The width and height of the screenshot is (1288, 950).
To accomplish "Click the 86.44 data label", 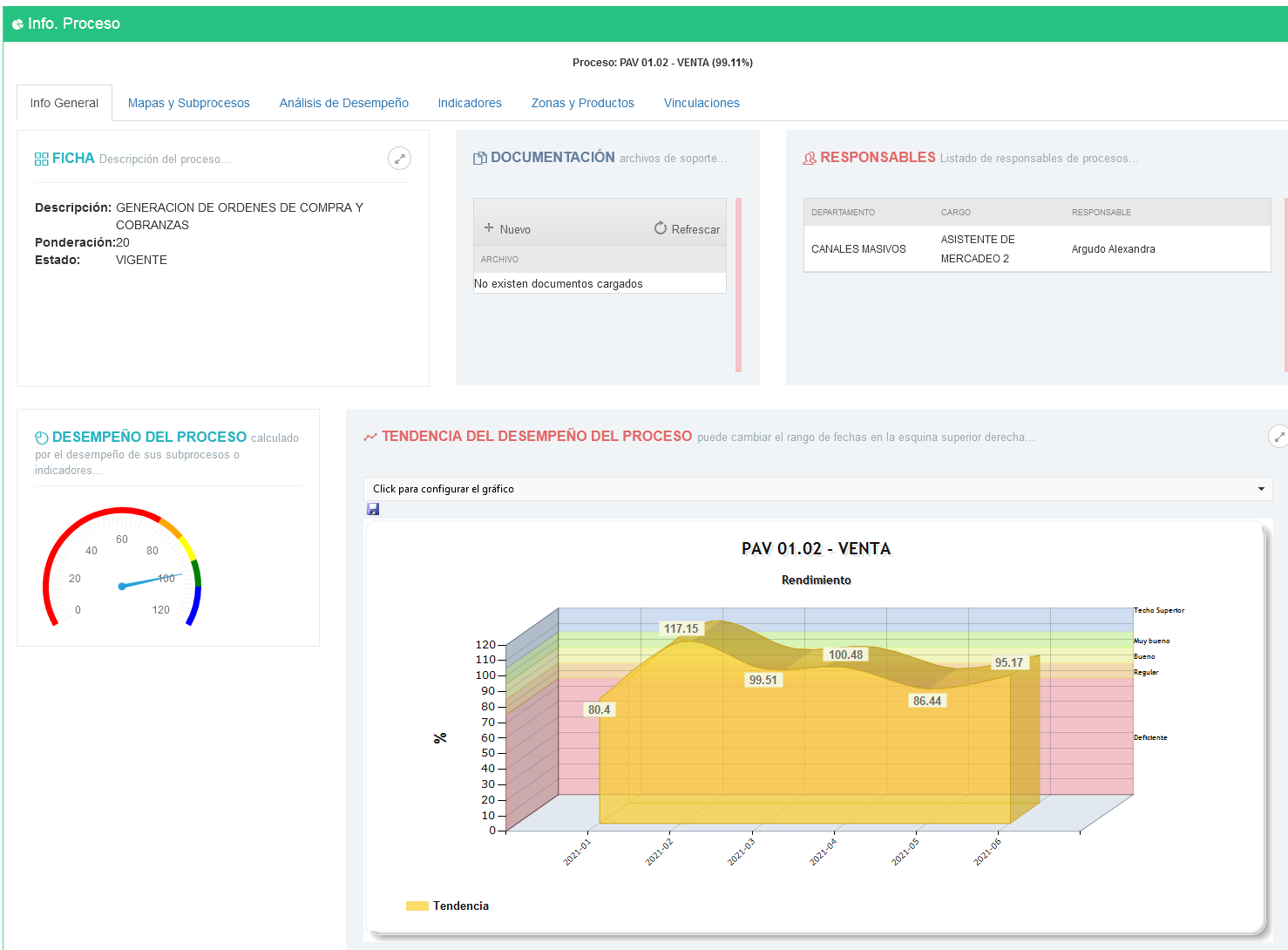I will click(926, 701).
